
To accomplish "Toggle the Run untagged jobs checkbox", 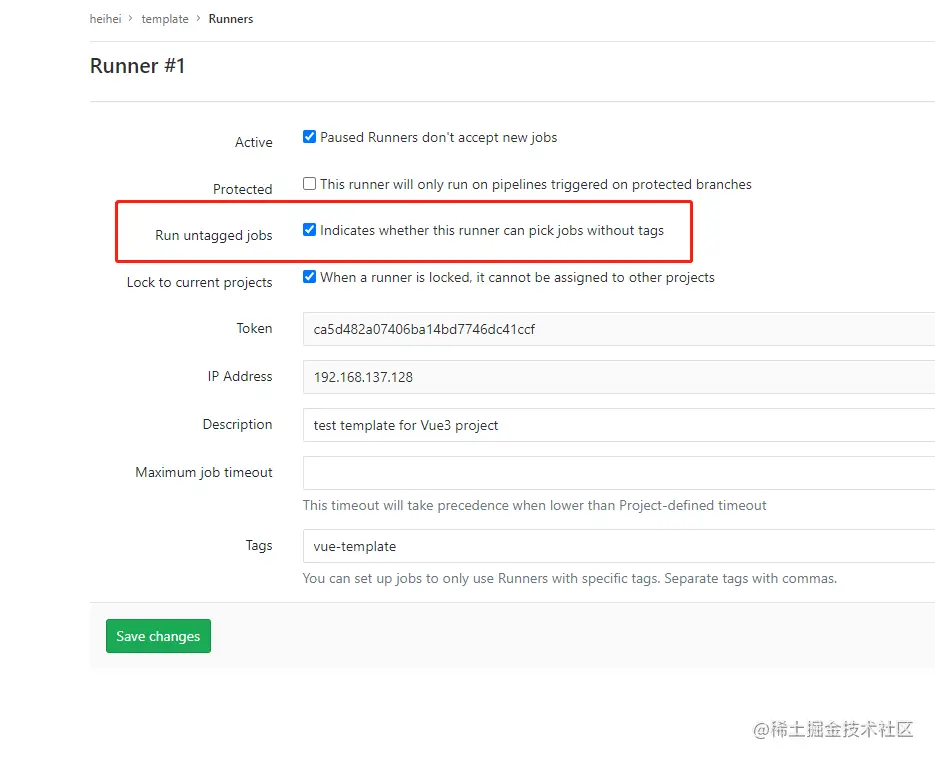I will (309, 230).
